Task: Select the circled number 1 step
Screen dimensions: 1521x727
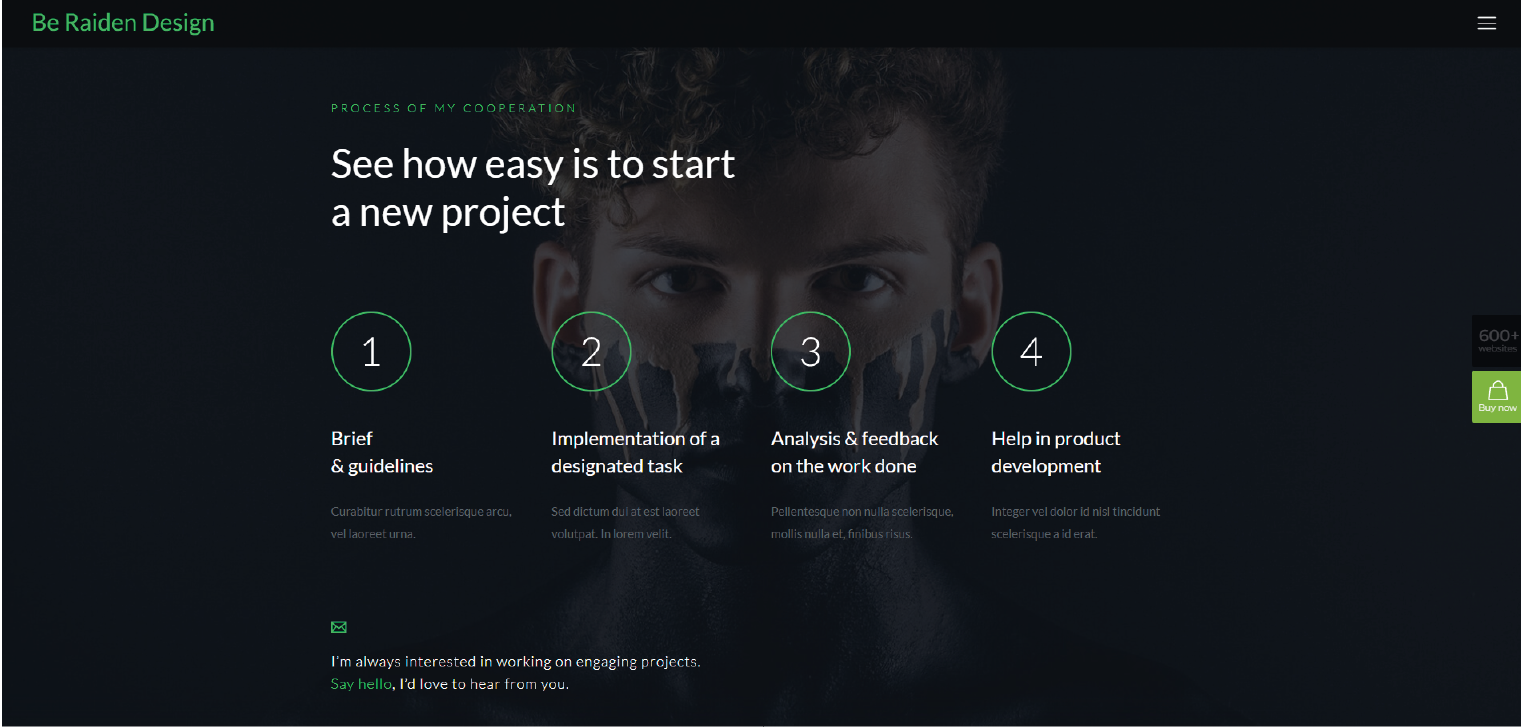Action: (x=371, y=351)
